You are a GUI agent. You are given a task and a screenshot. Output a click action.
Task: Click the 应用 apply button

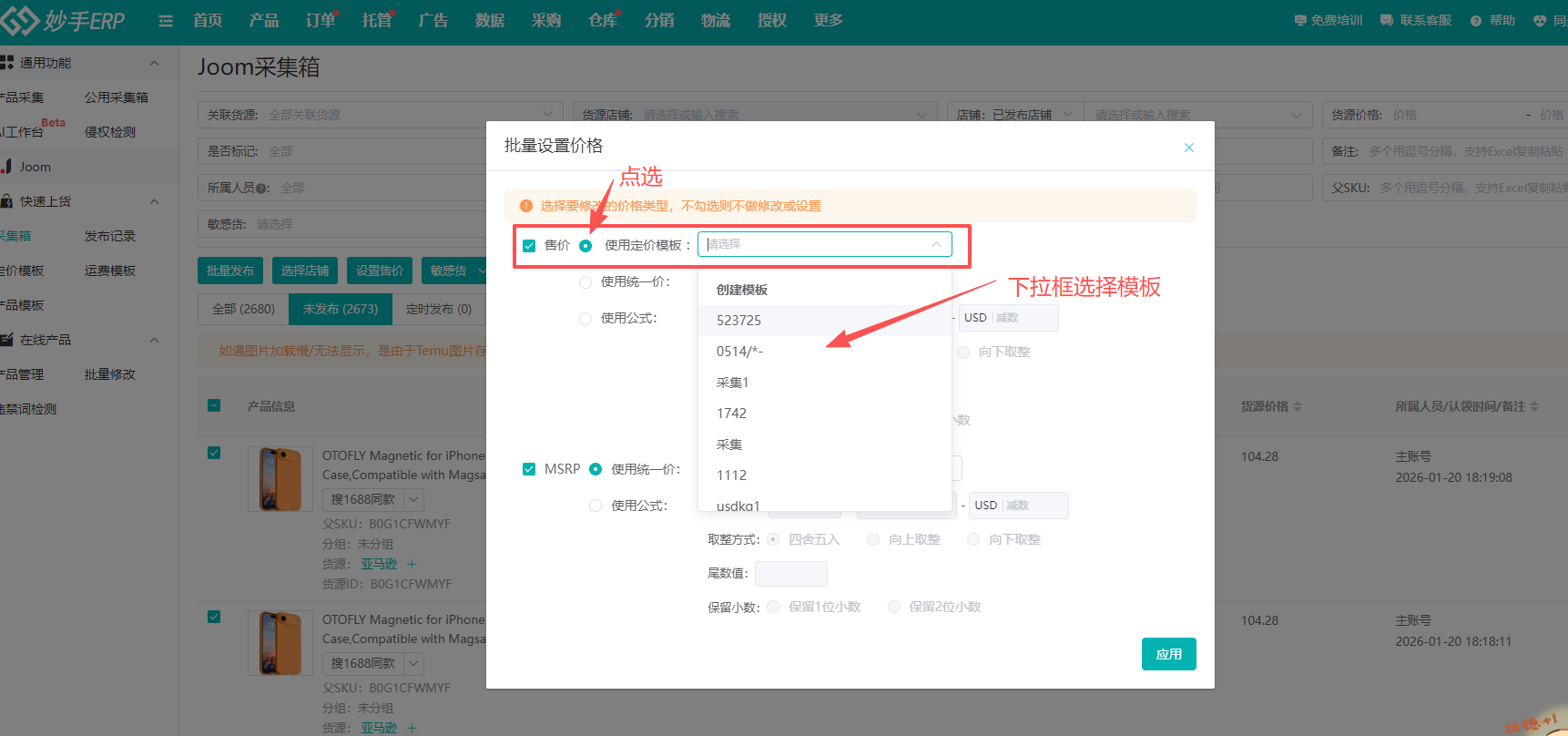[x=1168, y=654]
